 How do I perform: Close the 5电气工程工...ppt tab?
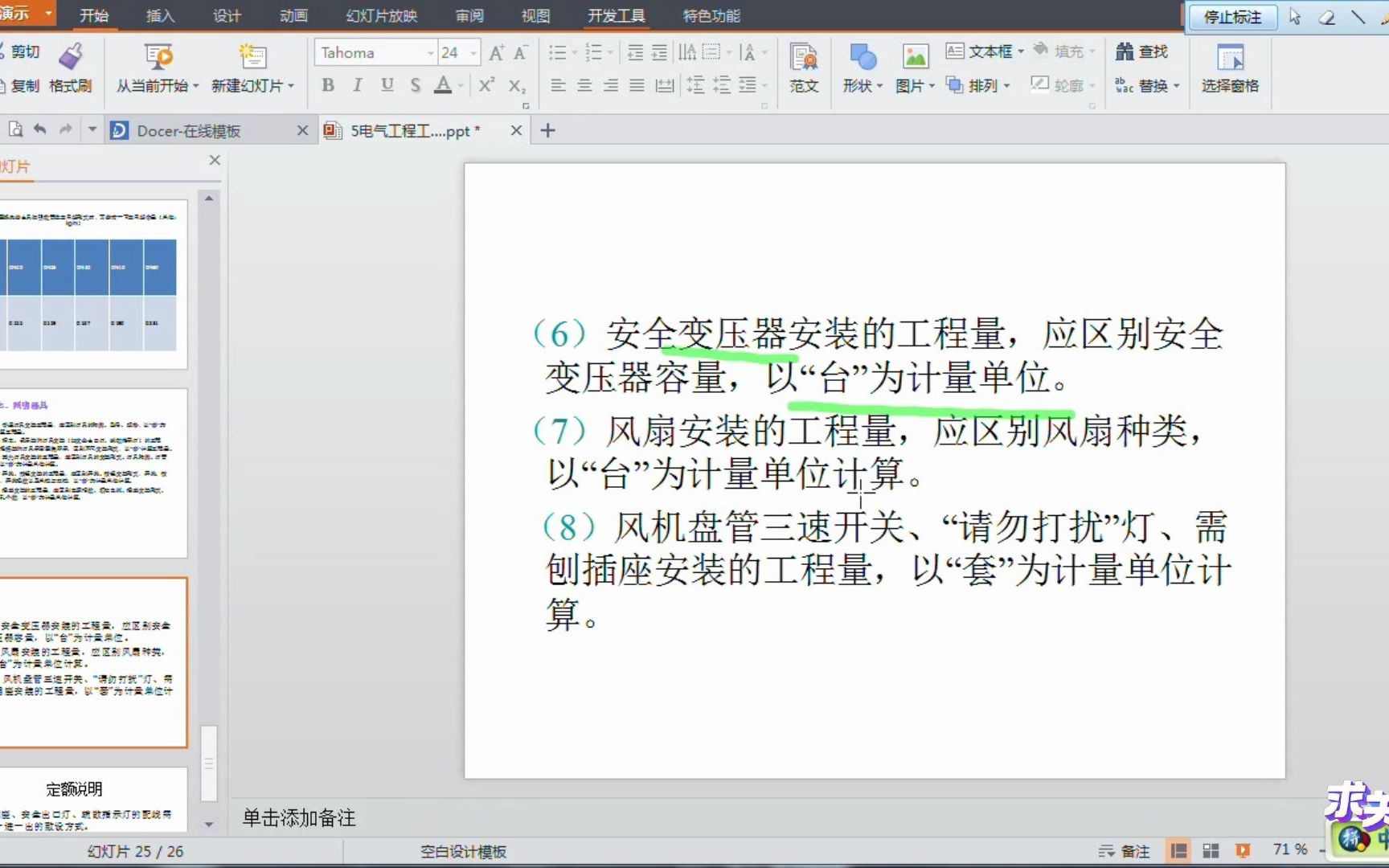[x=517, y=130]
